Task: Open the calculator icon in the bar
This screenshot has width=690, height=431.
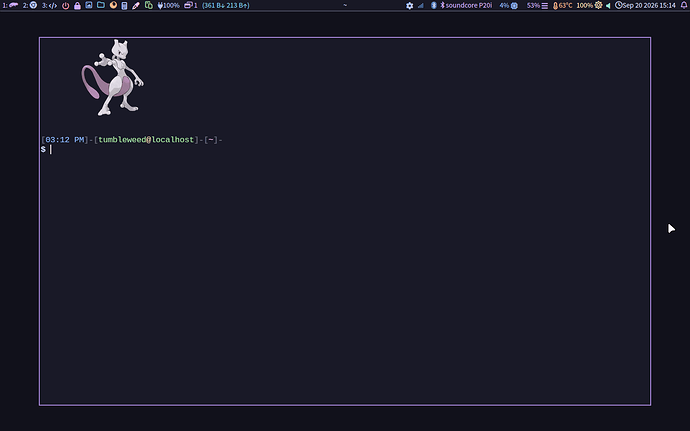Action: [125, 5]
